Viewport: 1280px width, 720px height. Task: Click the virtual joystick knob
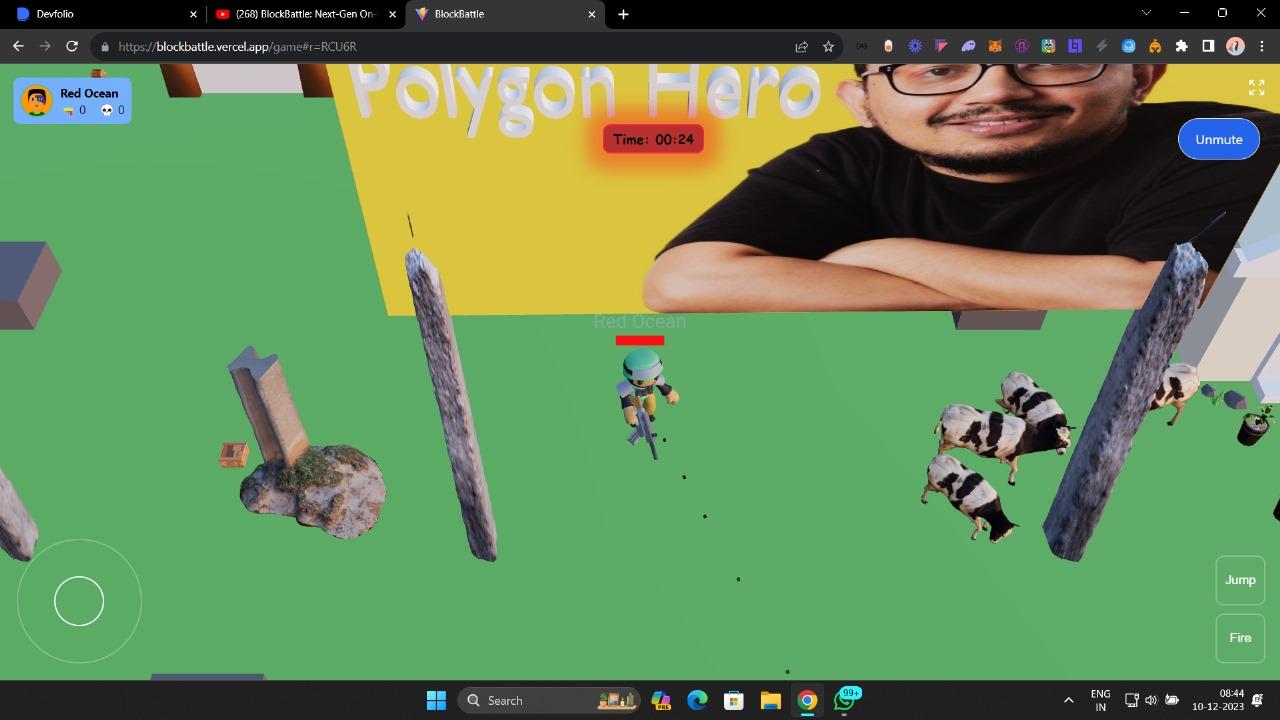(79, 601)
